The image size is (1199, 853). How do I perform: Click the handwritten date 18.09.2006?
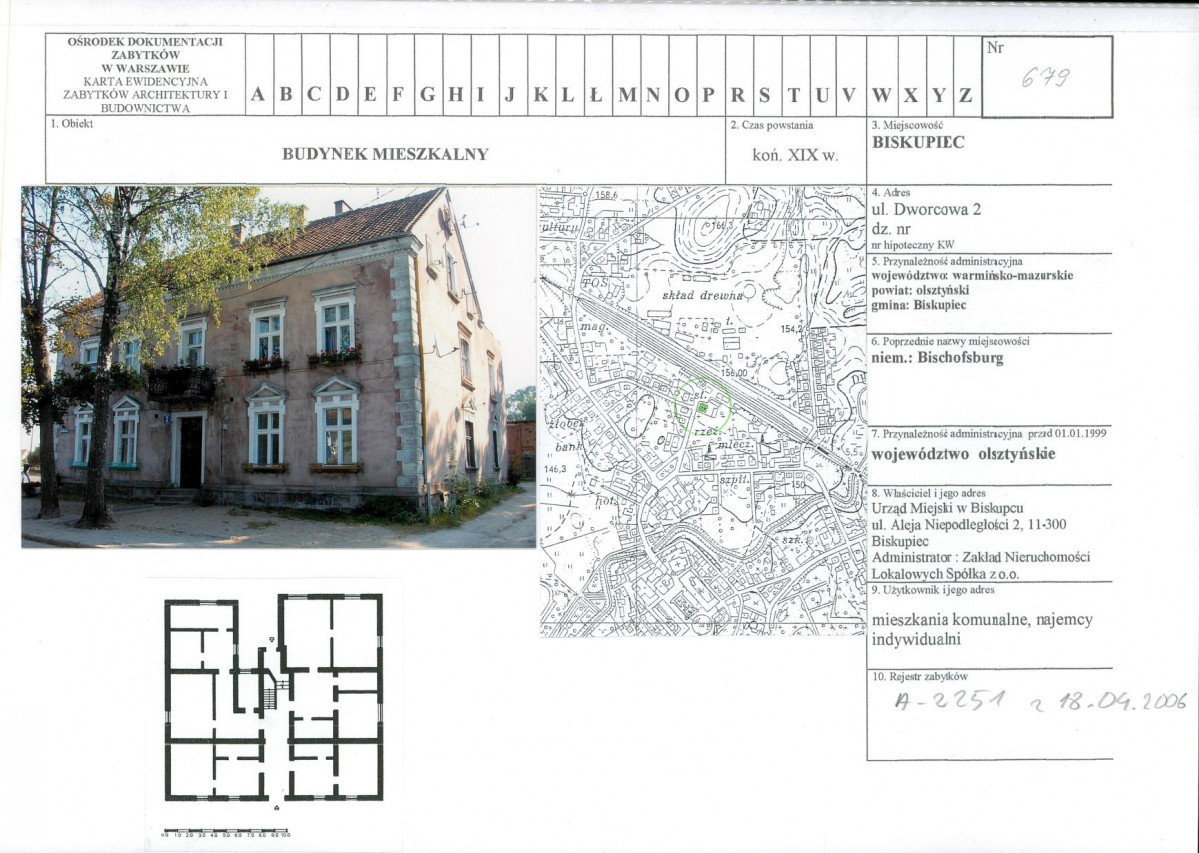(1122, 701)
